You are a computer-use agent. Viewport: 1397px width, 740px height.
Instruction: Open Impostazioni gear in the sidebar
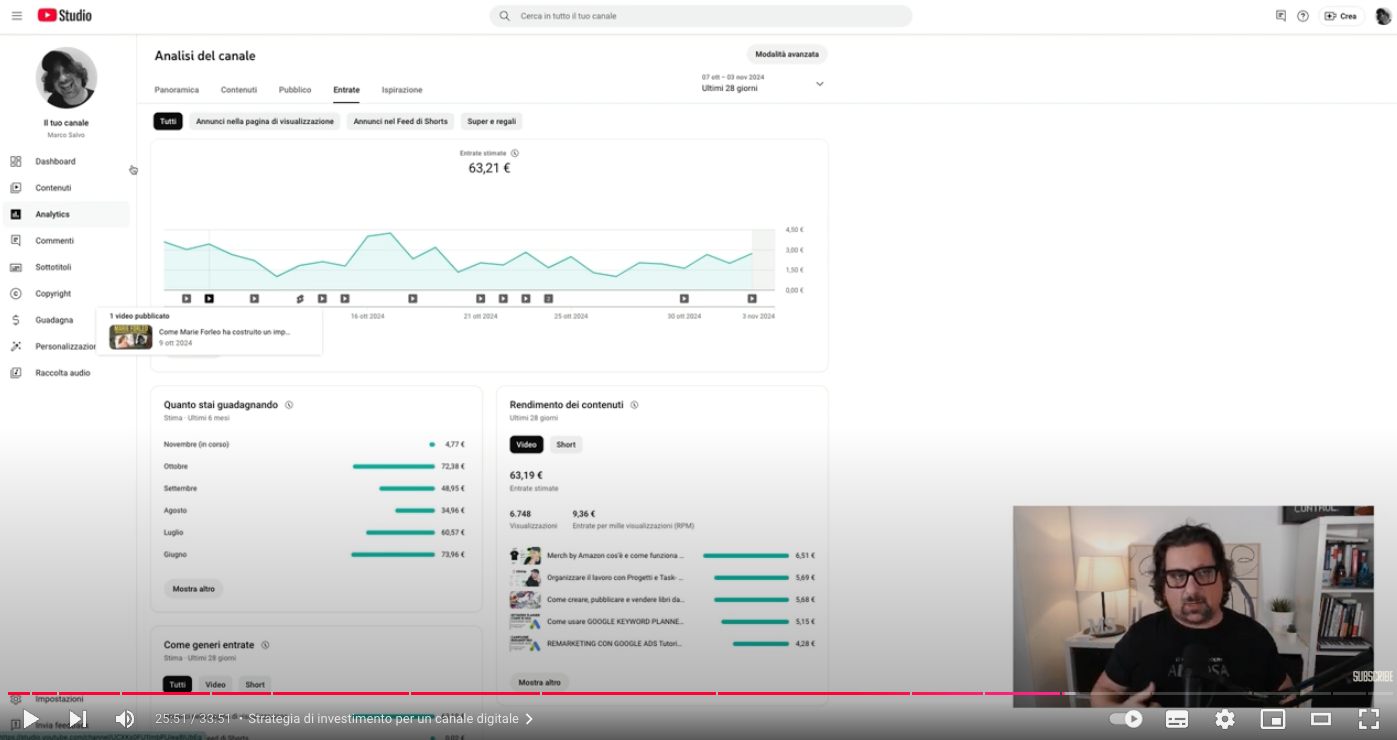pyautogui.click(x=16, y=699)
